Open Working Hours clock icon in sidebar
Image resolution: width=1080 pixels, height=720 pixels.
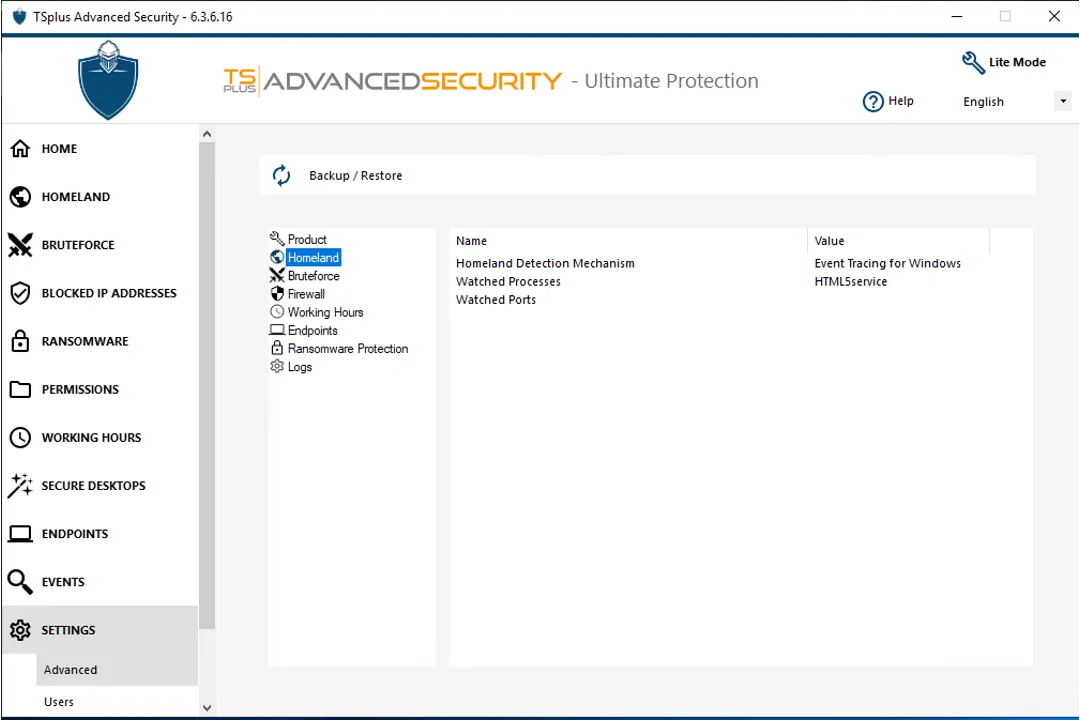coord(20,437)
